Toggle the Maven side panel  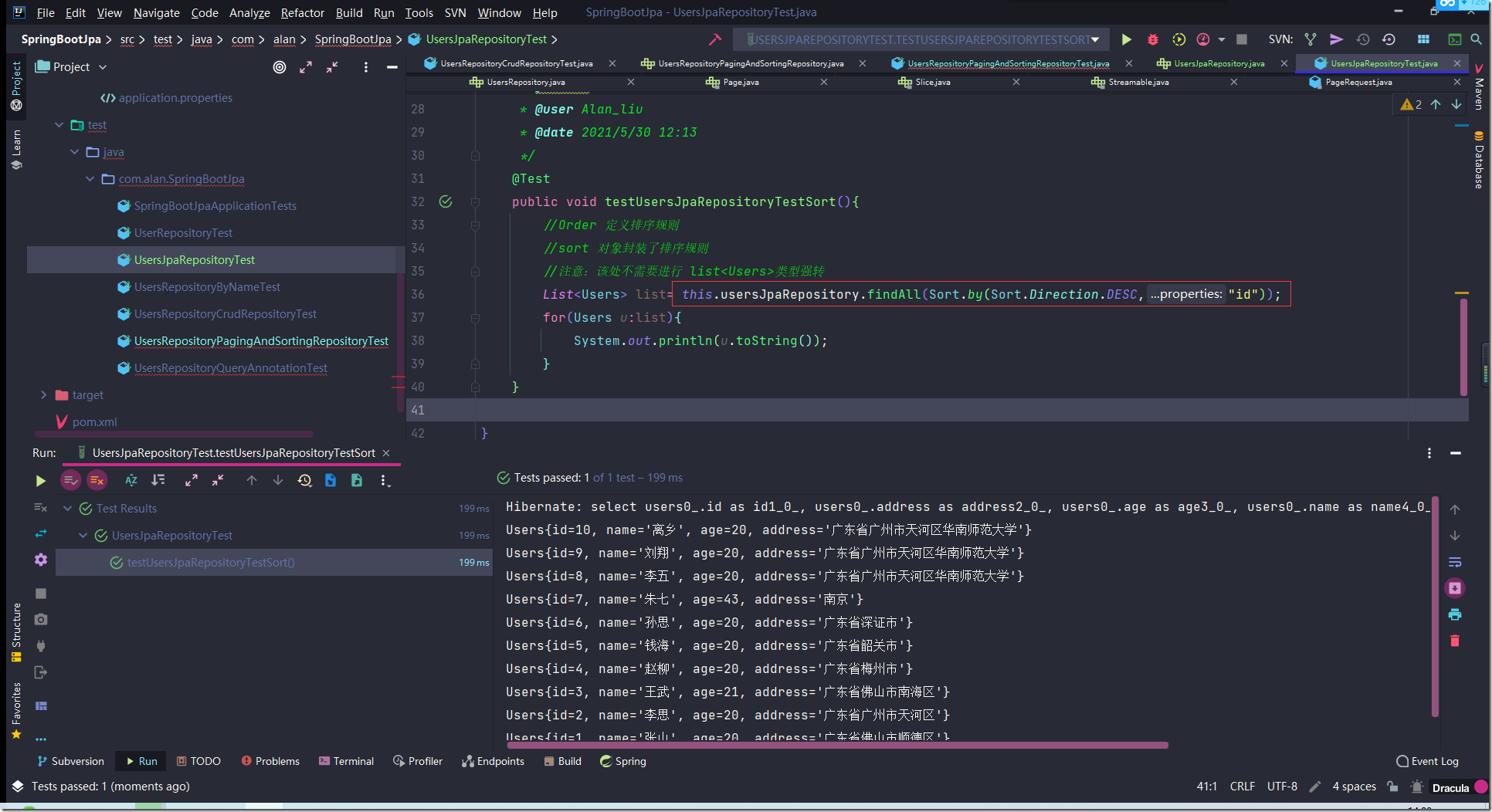tap(1479, 86)
